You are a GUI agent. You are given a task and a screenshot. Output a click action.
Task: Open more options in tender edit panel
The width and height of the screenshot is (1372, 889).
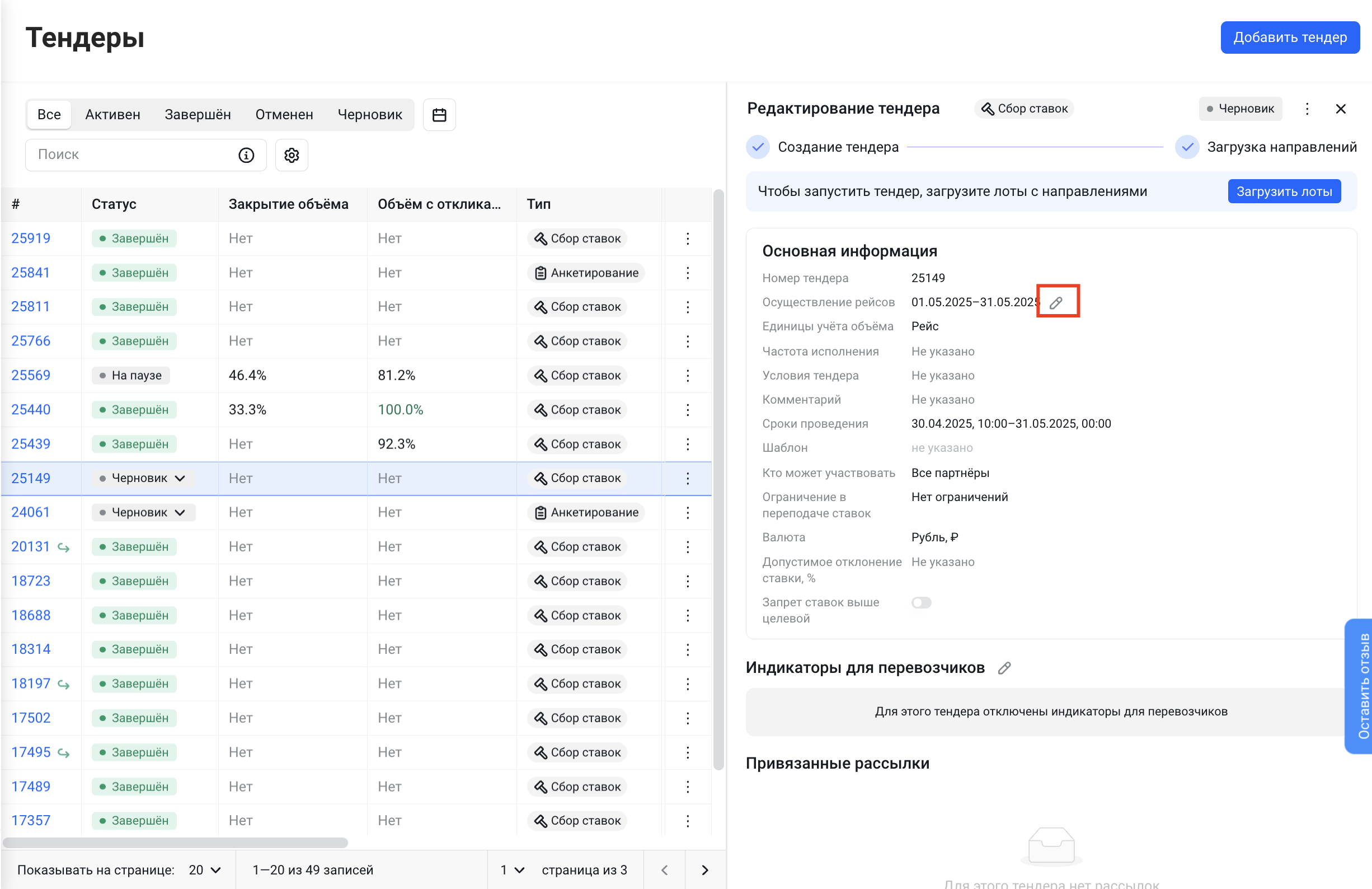[x=1307, y=109]
